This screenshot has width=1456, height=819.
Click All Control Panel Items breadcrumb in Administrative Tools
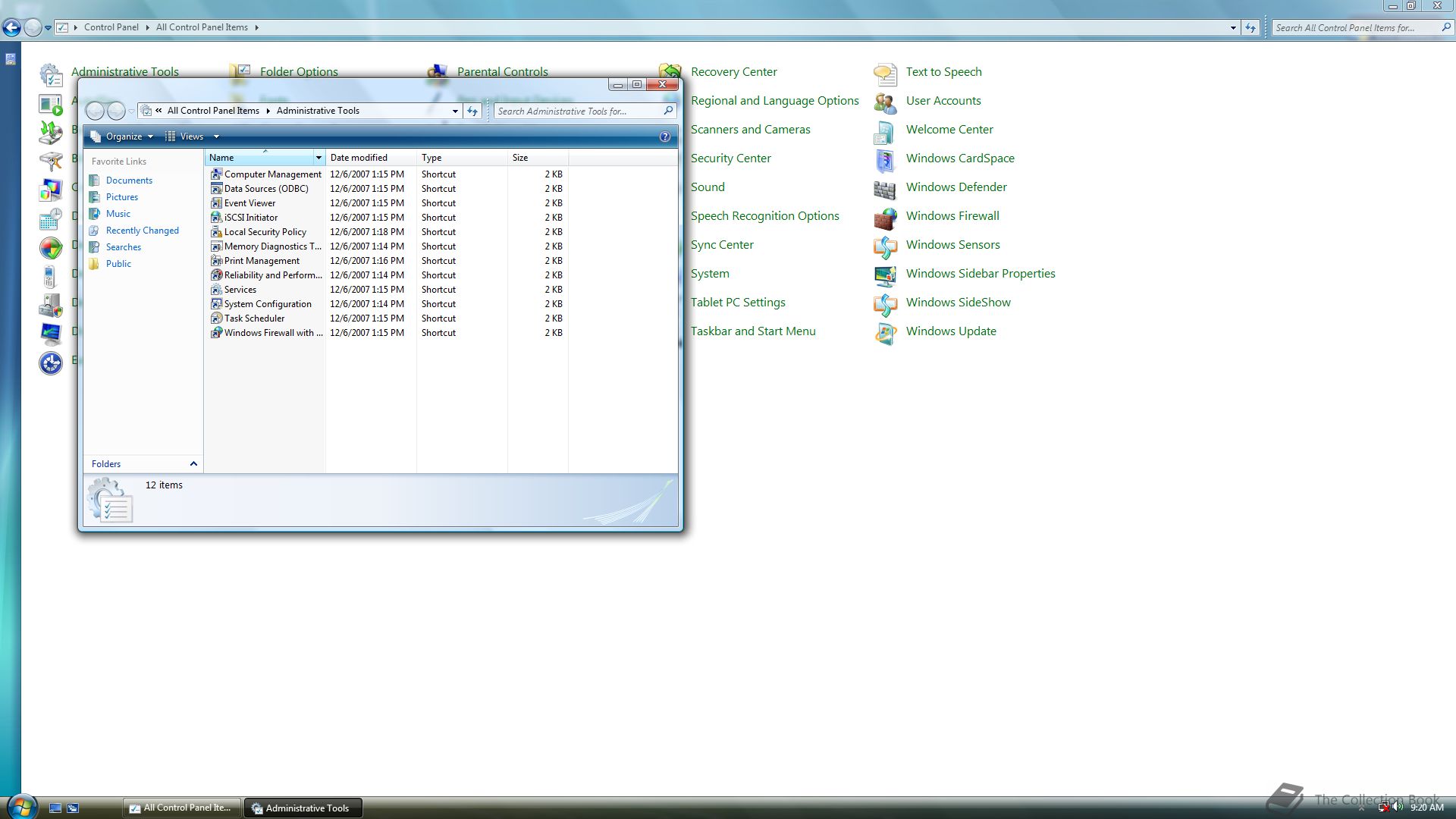213,111
